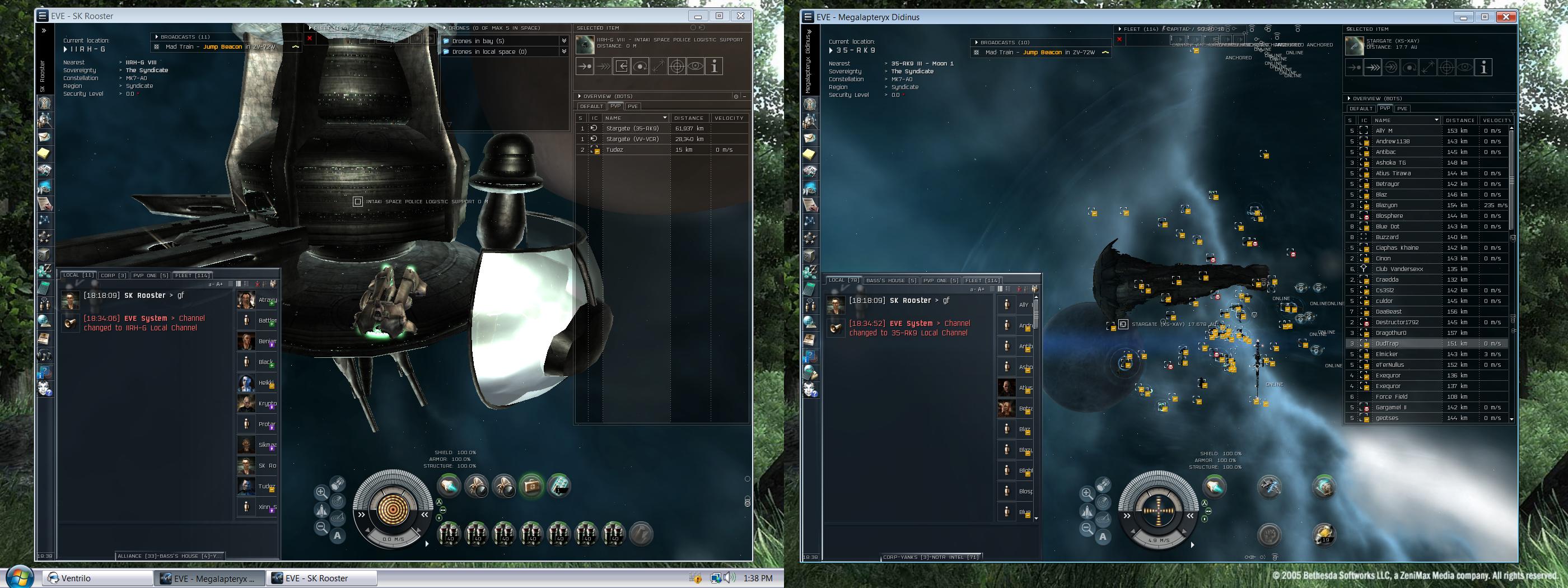This screenshot has height=588, width=1568.
Task: Collapse Drones panel header in SK Rooster window
Action: coord(445,28)
